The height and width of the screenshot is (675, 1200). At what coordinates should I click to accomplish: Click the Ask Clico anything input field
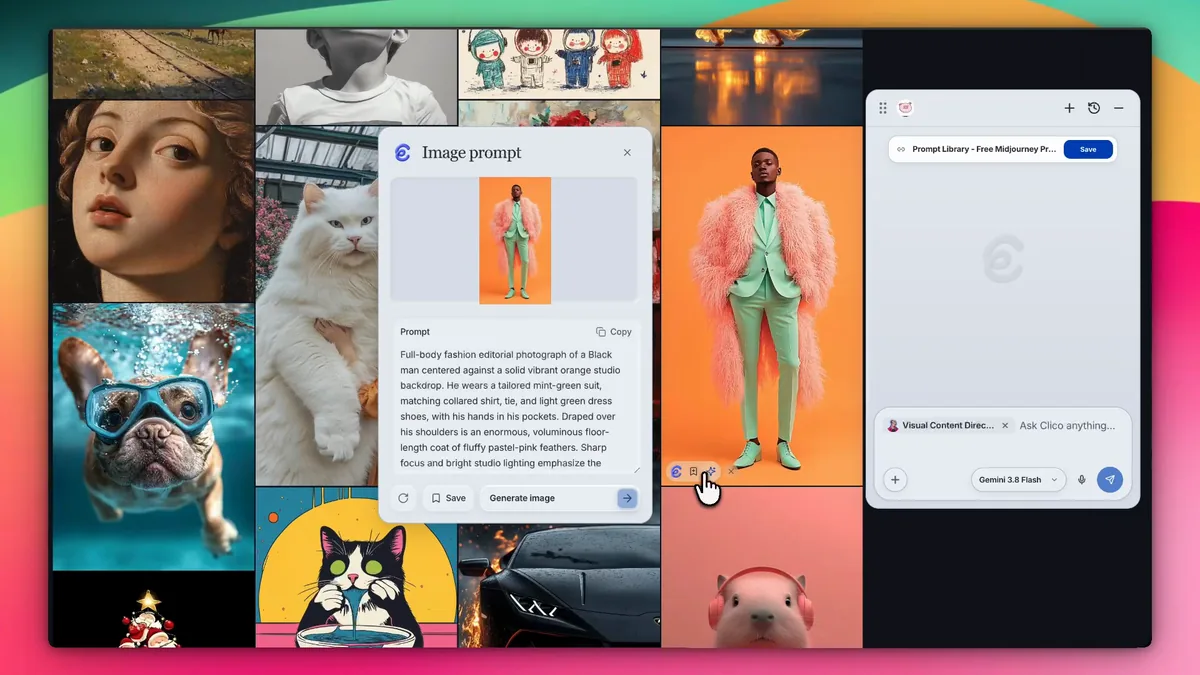pyautogui.click(x=1067, y=425)
